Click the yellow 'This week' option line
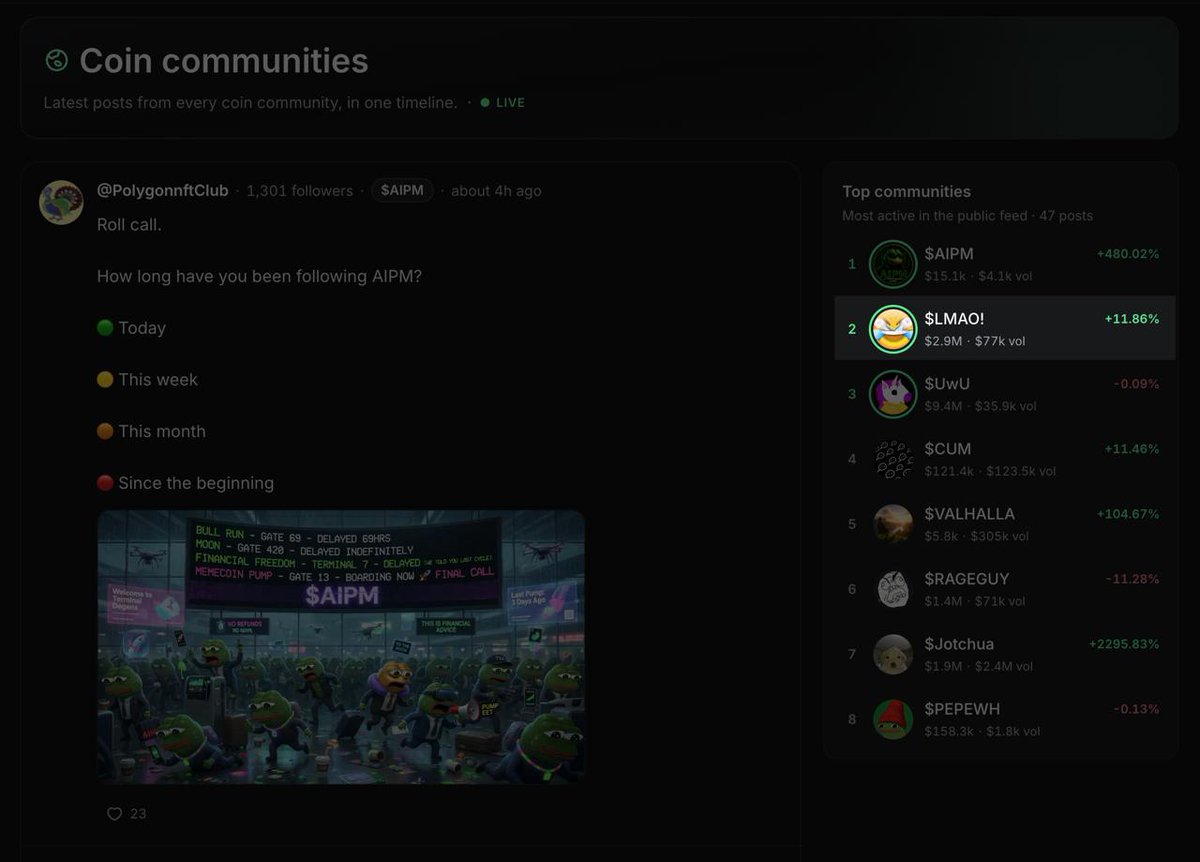The height and width of the screenshot is (862, 1200). [x=147, y=380]
